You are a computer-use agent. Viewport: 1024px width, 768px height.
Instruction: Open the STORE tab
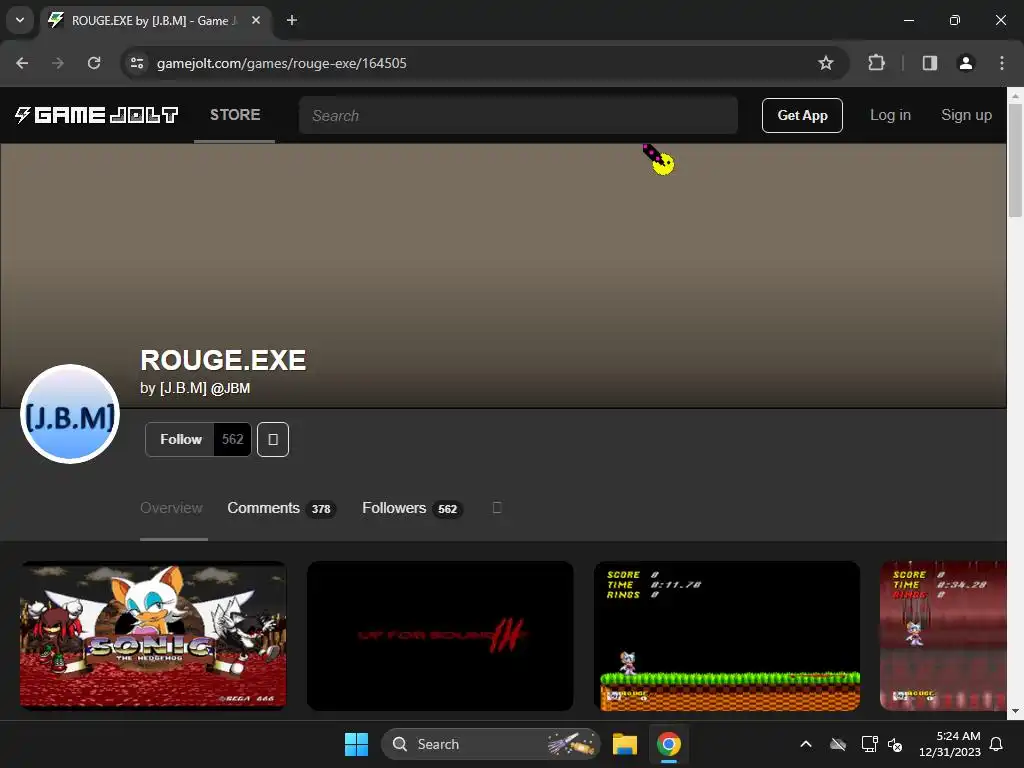[x=234, y=115]
